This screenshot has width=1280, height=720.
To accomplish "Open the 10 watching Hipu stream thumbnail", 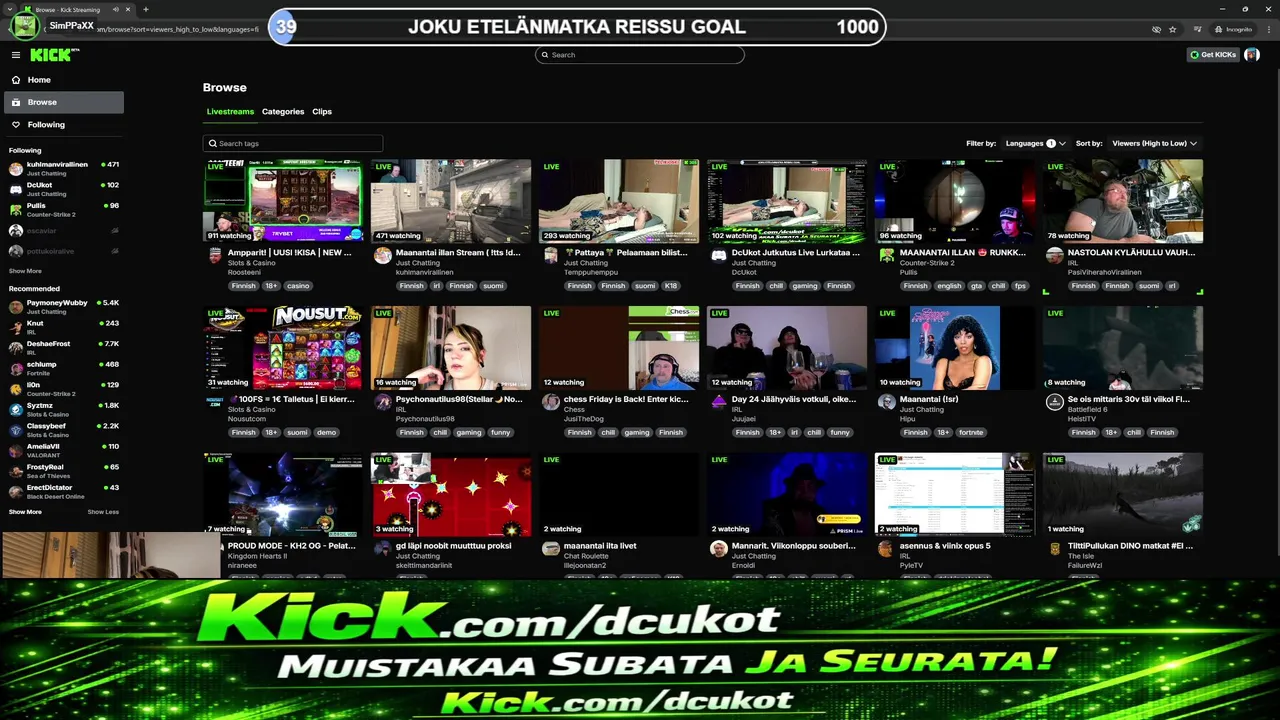I will tap(955, 348).
